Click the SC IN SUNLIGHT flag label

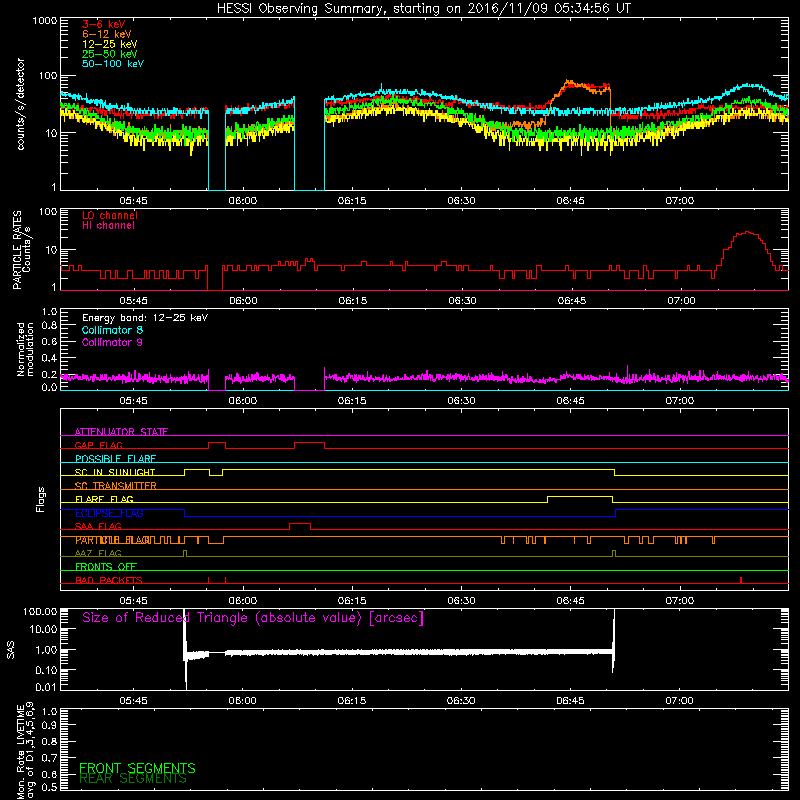[115, 472]
